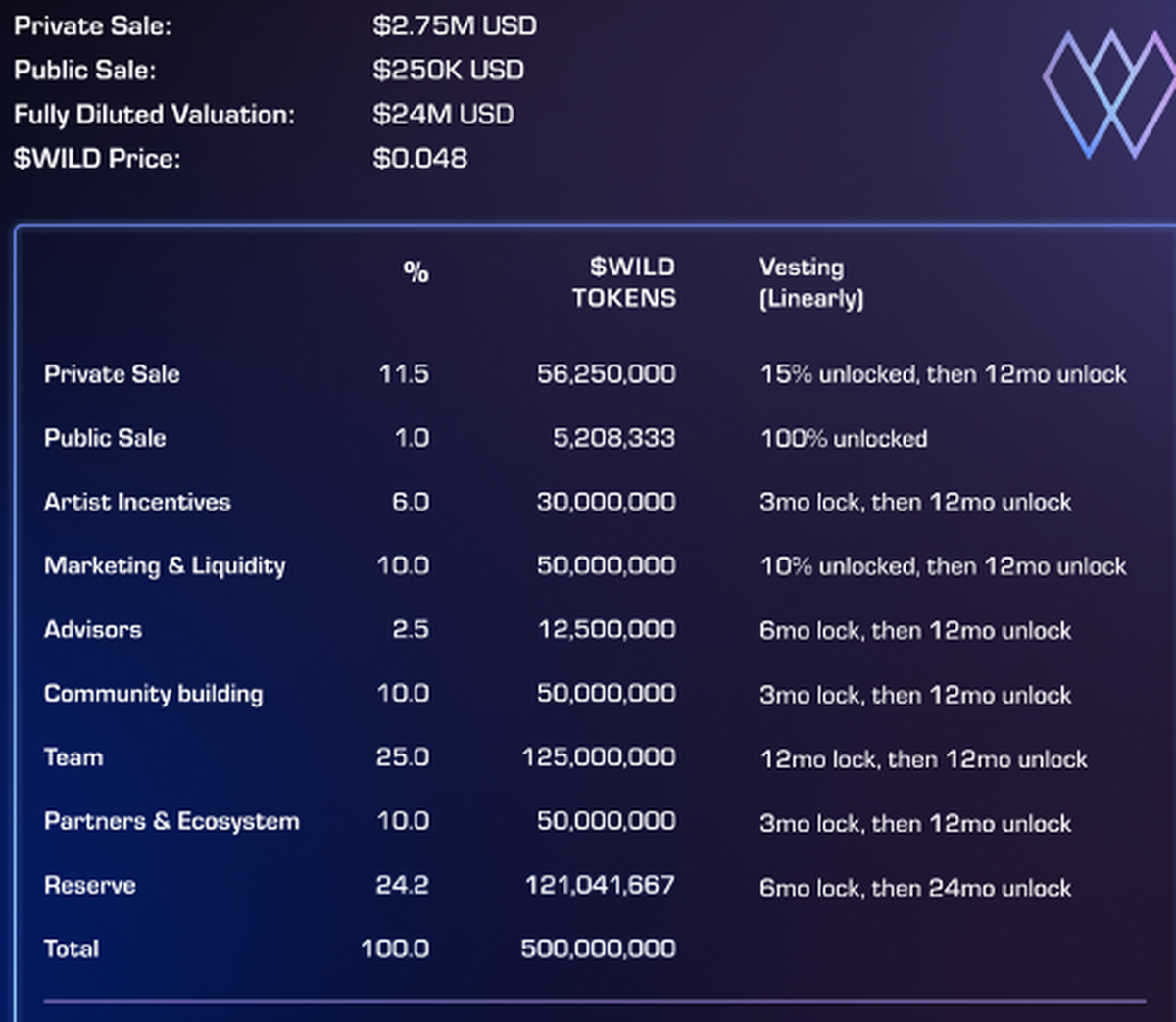This screenshot has height=1022, width=1176.
Task: Click the Marketing & Liquidity row label
Action: (x=165, y=566)
